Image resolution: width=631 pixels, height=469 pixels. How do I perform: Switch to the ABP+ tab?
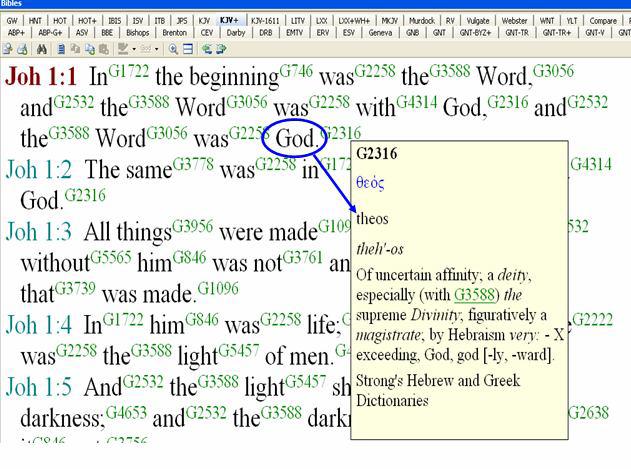(16, 33)
